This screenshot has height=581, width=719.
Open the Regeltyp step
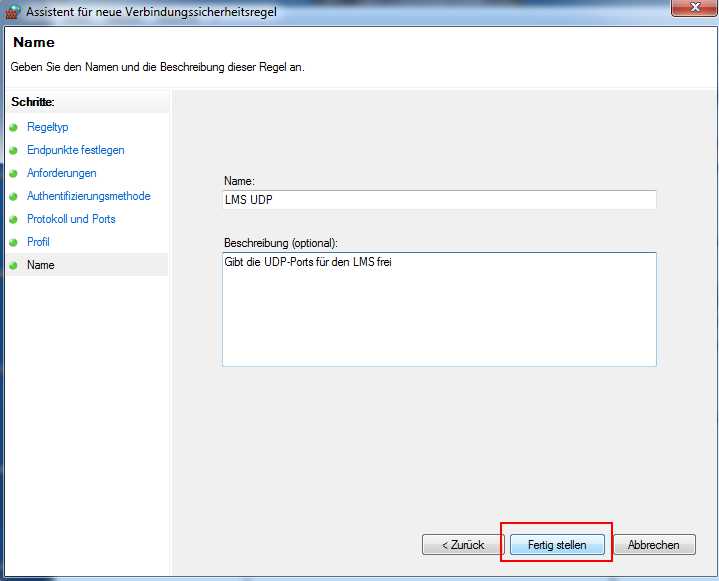click(x=48, y=127)
